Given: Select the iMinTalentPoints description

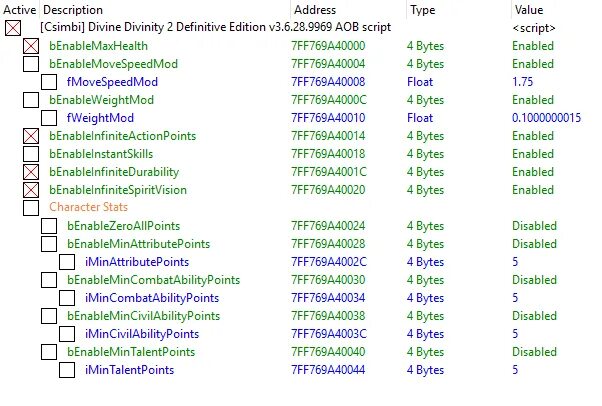Looking at the screenshot, I should click(x=129, y=370).
